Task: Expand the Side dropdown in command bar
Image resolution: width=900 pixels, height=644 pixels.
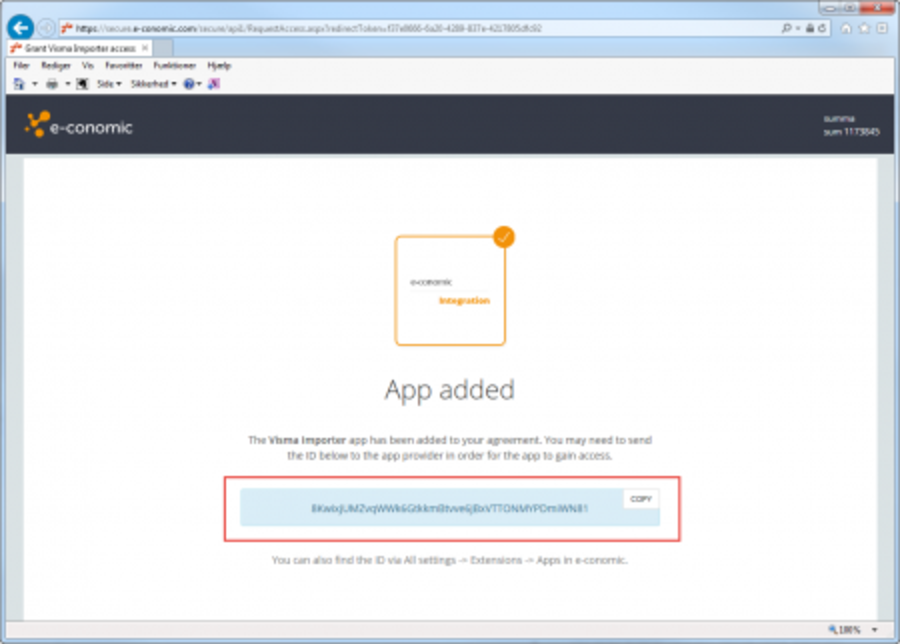Action: [x=108, y=84]
